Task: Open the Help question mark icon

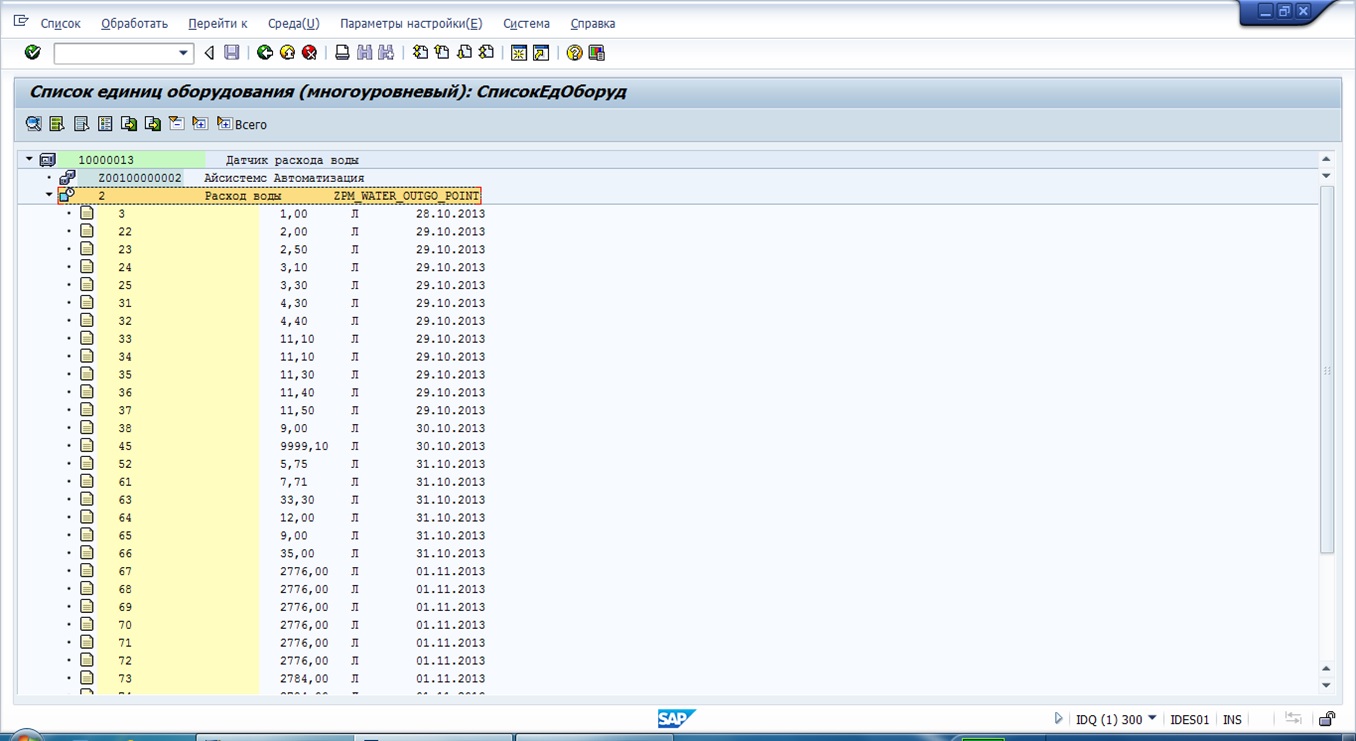Action: 574,52
